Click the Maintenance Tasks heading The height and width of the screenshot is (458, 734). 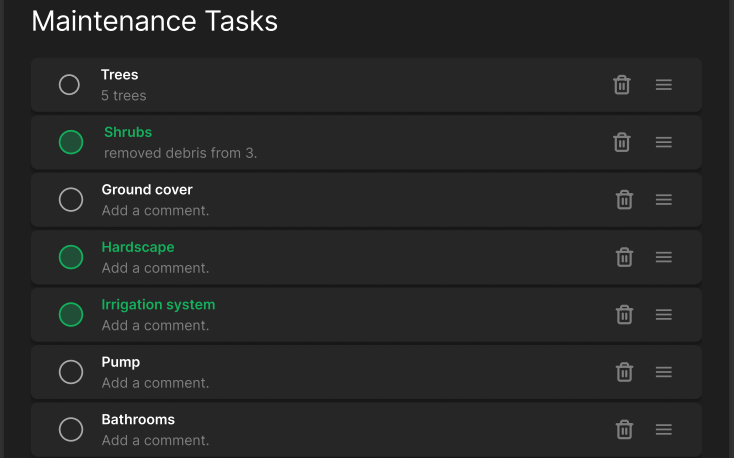point(154,22)
